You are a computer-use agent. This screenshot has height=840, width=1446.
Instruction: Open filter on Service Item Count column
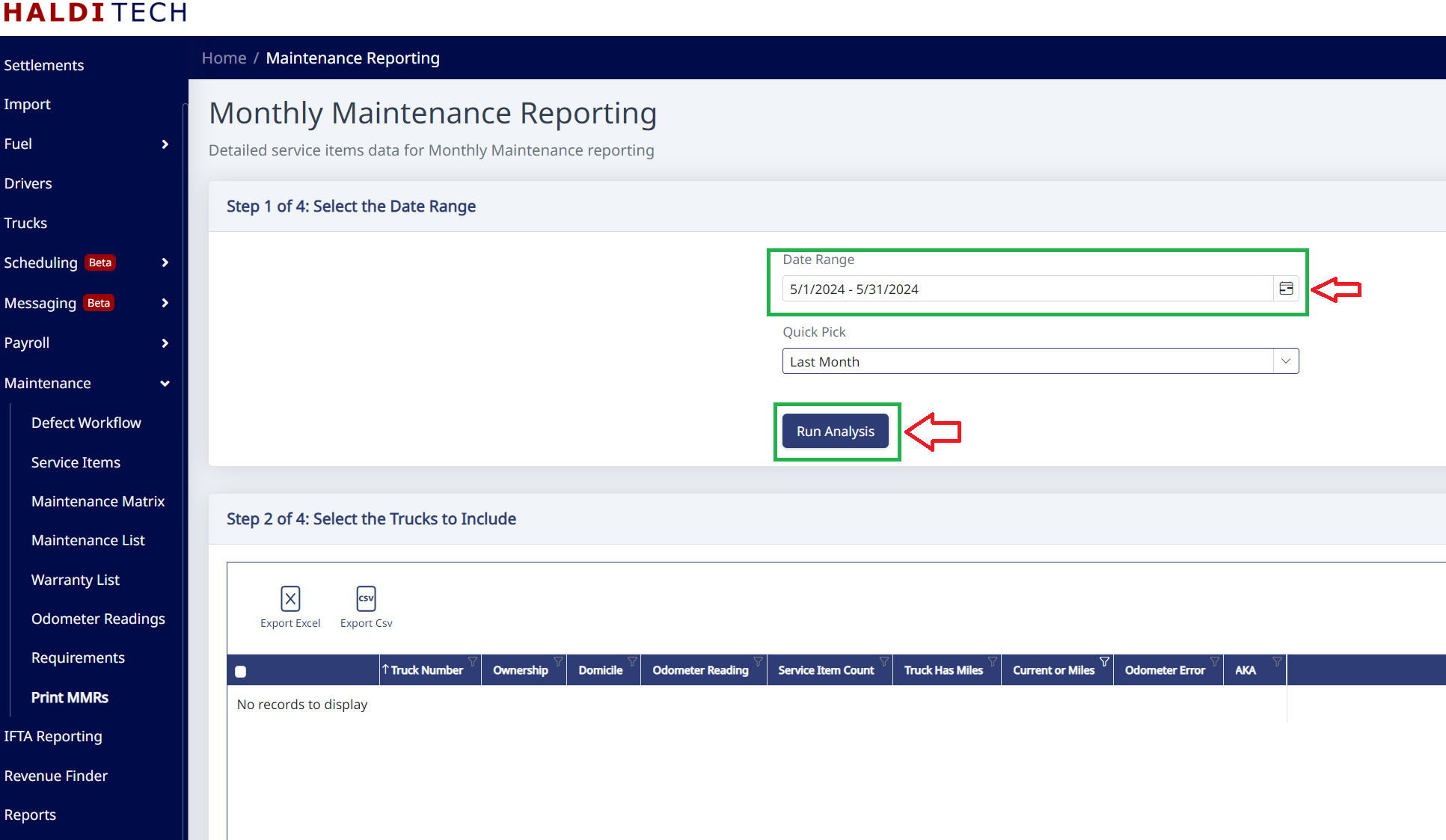(884, 662)
